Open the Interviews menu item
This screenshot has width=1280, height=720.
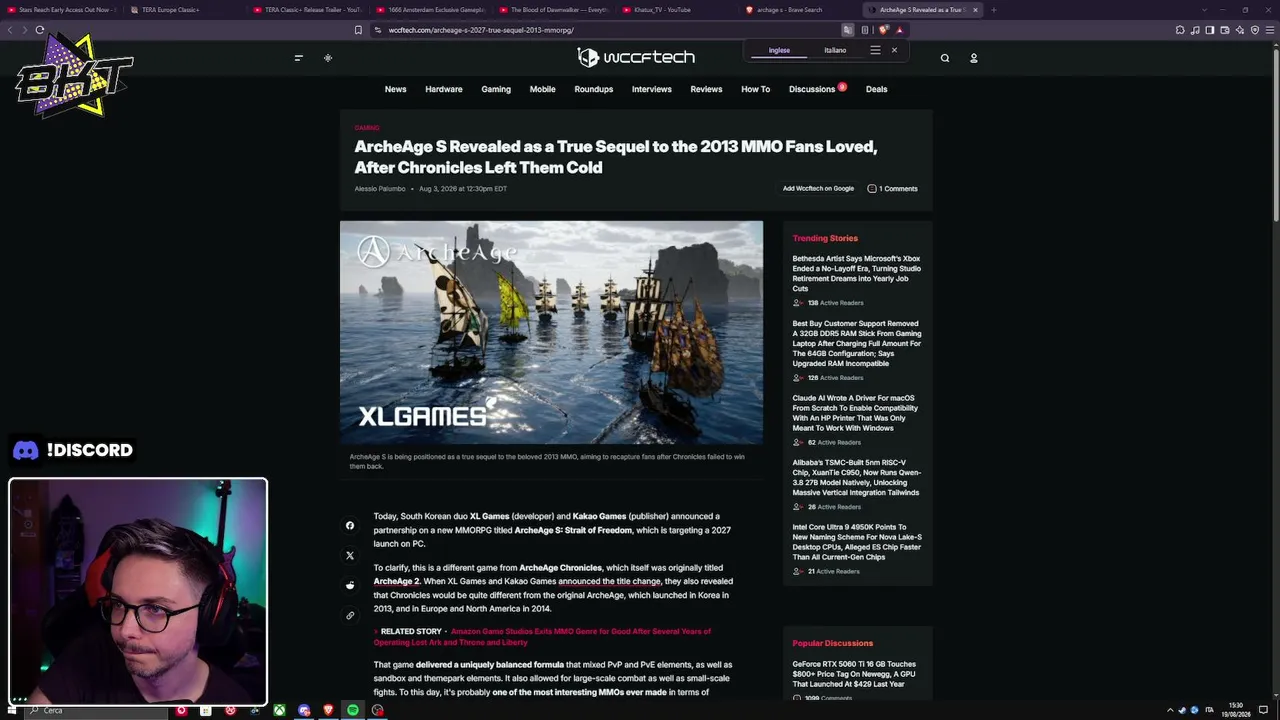pos(651,89)
